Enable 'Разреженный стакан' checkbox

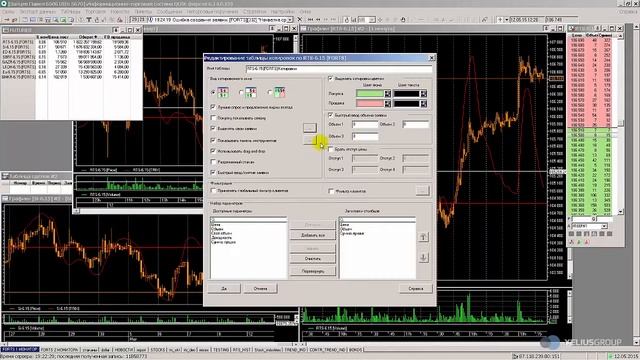pyautogui.click(x=213, y=162)
